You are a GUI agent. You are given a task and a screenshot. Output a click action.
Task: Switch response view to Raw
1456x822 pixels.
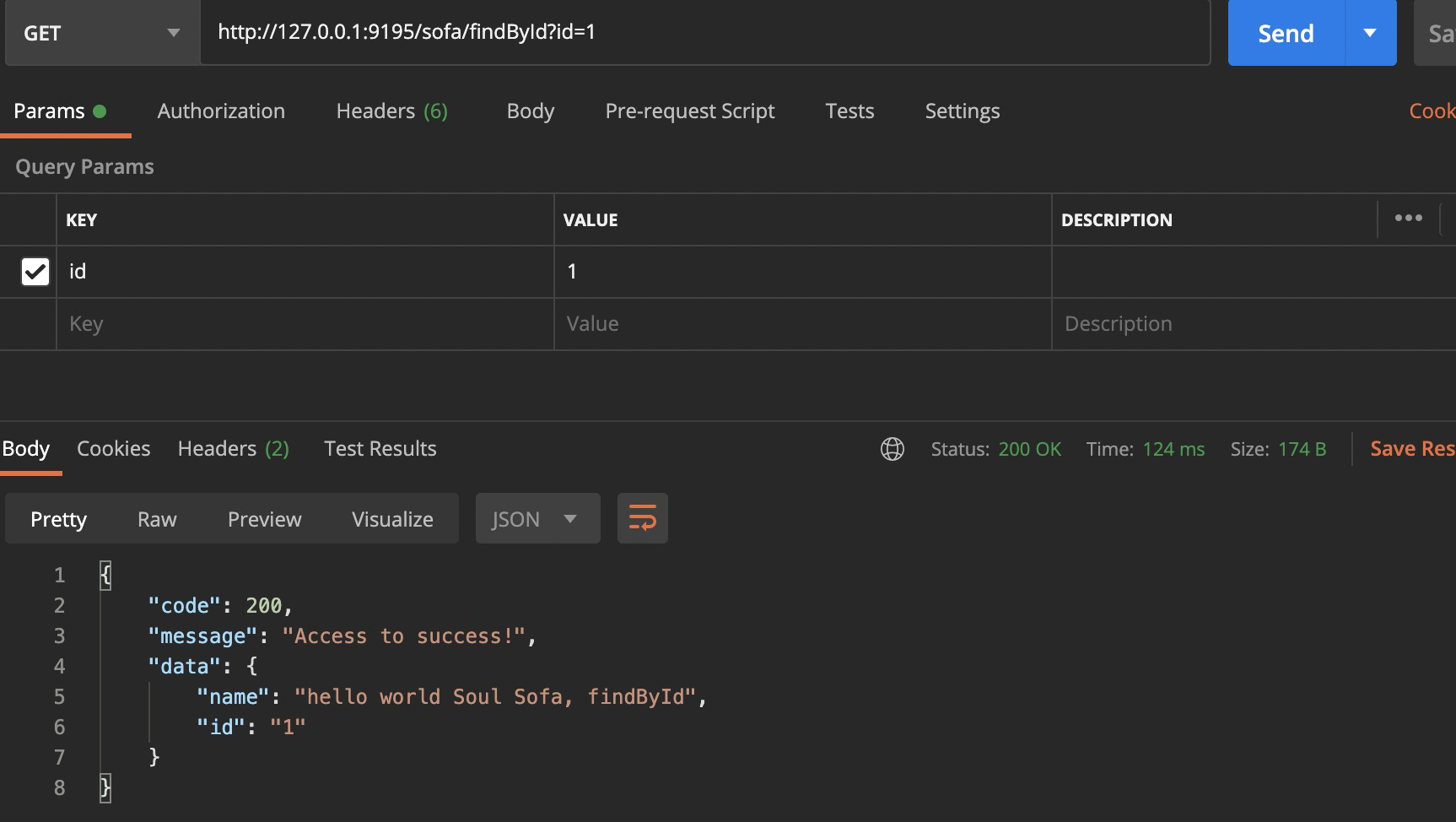(157, 519)
